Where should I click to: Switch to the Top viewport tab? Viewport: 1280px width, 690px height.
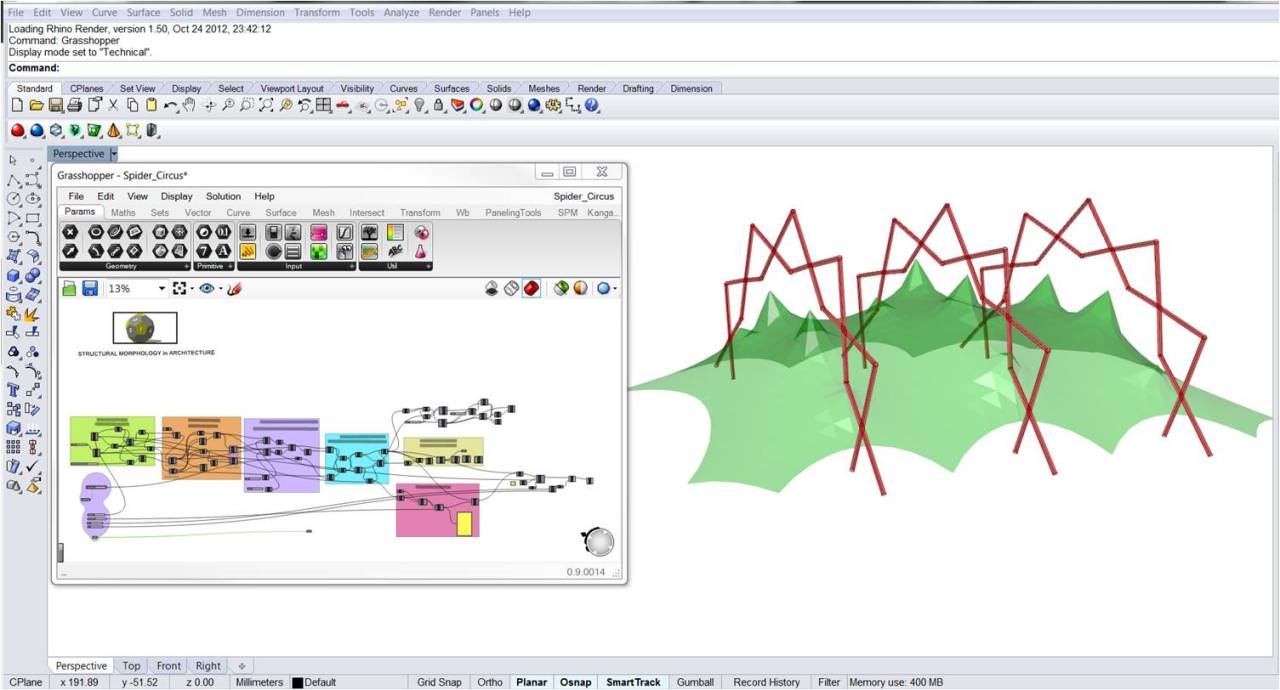coord(132,666)
